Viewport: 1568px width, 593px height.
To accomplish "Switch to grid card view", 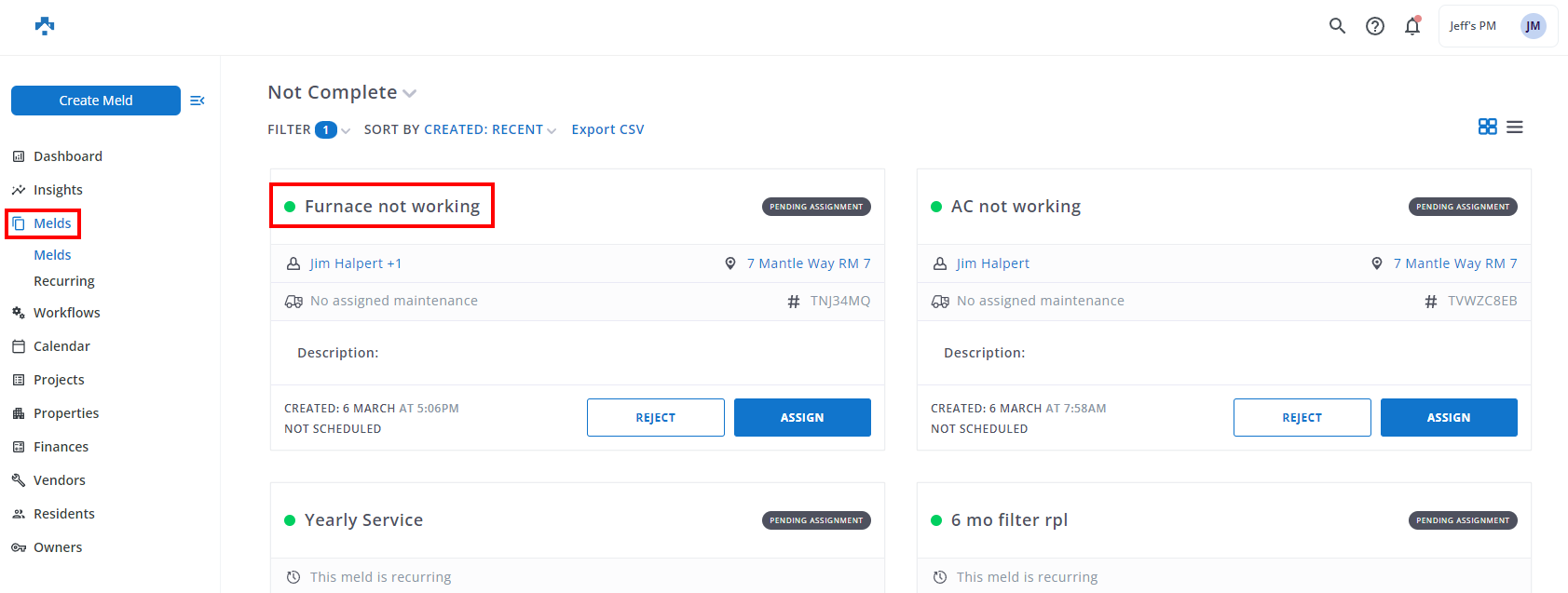I will tap(1487, 127).
